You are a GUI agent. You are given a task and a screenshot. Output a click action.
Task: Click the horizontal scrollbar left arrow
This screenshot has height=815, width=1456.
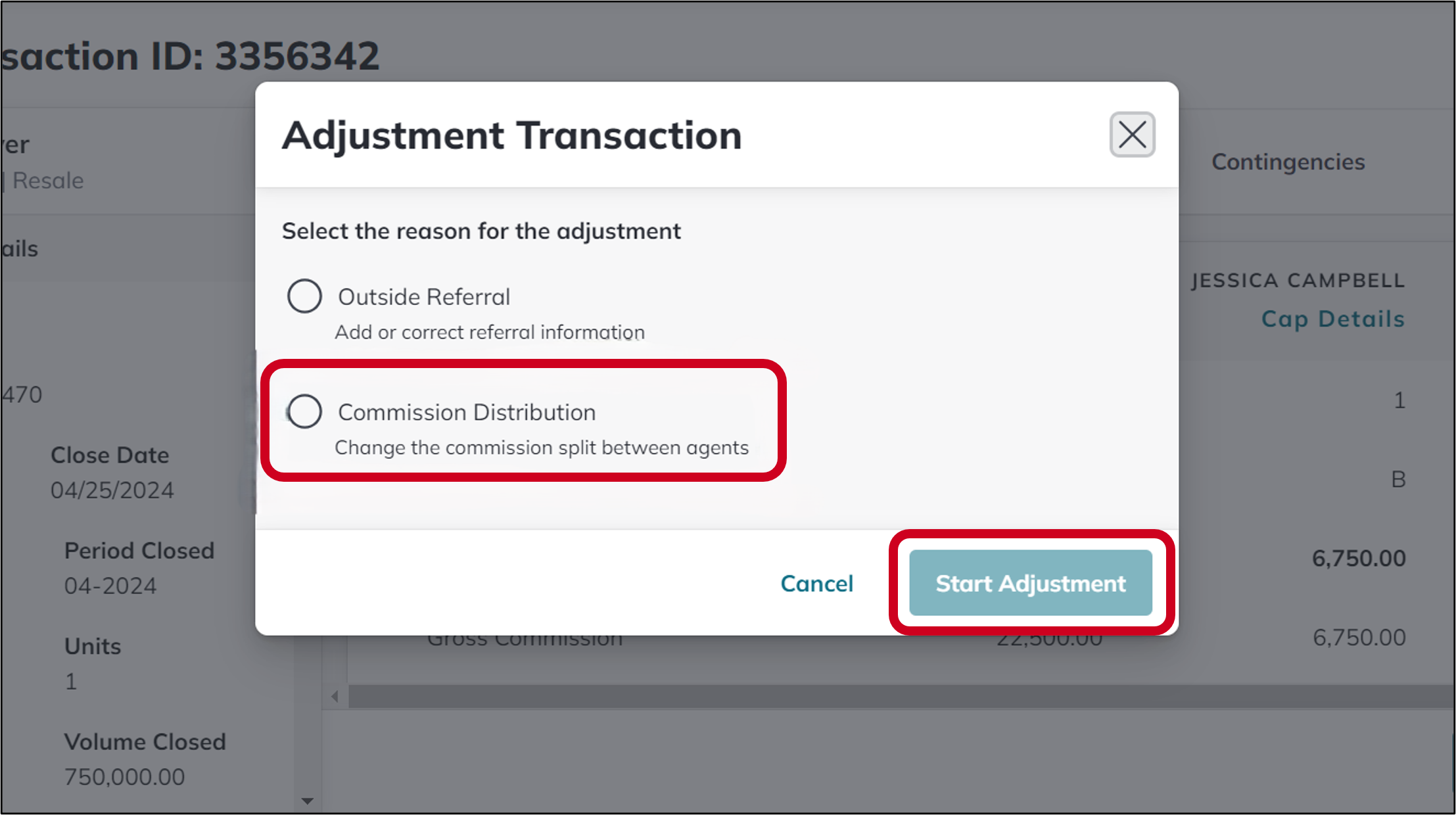click(334, 695)
